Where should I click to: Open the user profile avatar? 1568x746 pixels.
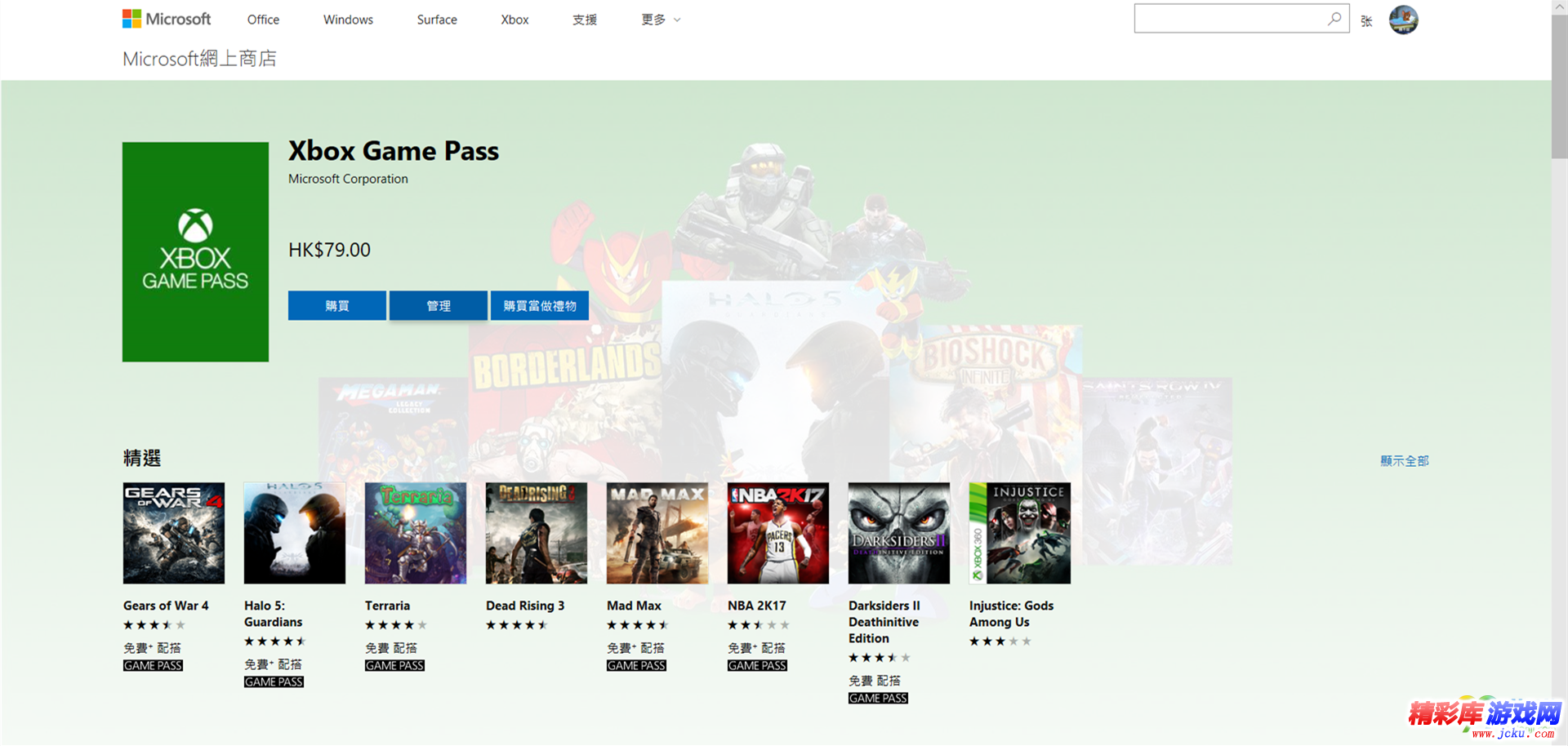pos(1403,20)
